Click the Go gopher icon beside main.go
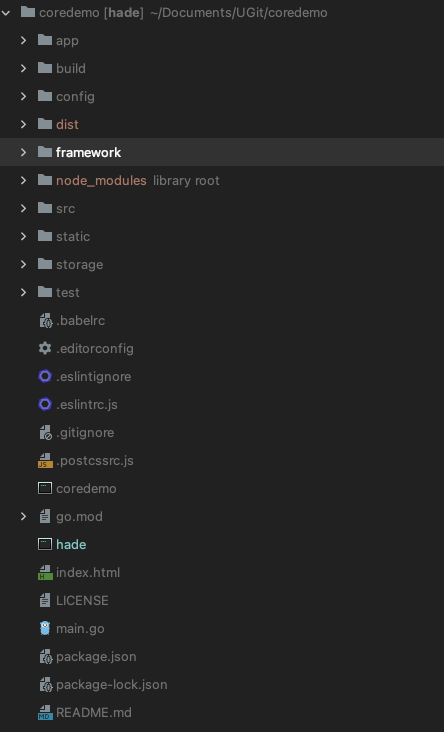The image size is (444, 732). pyautogui.click(x=45, y=628)
